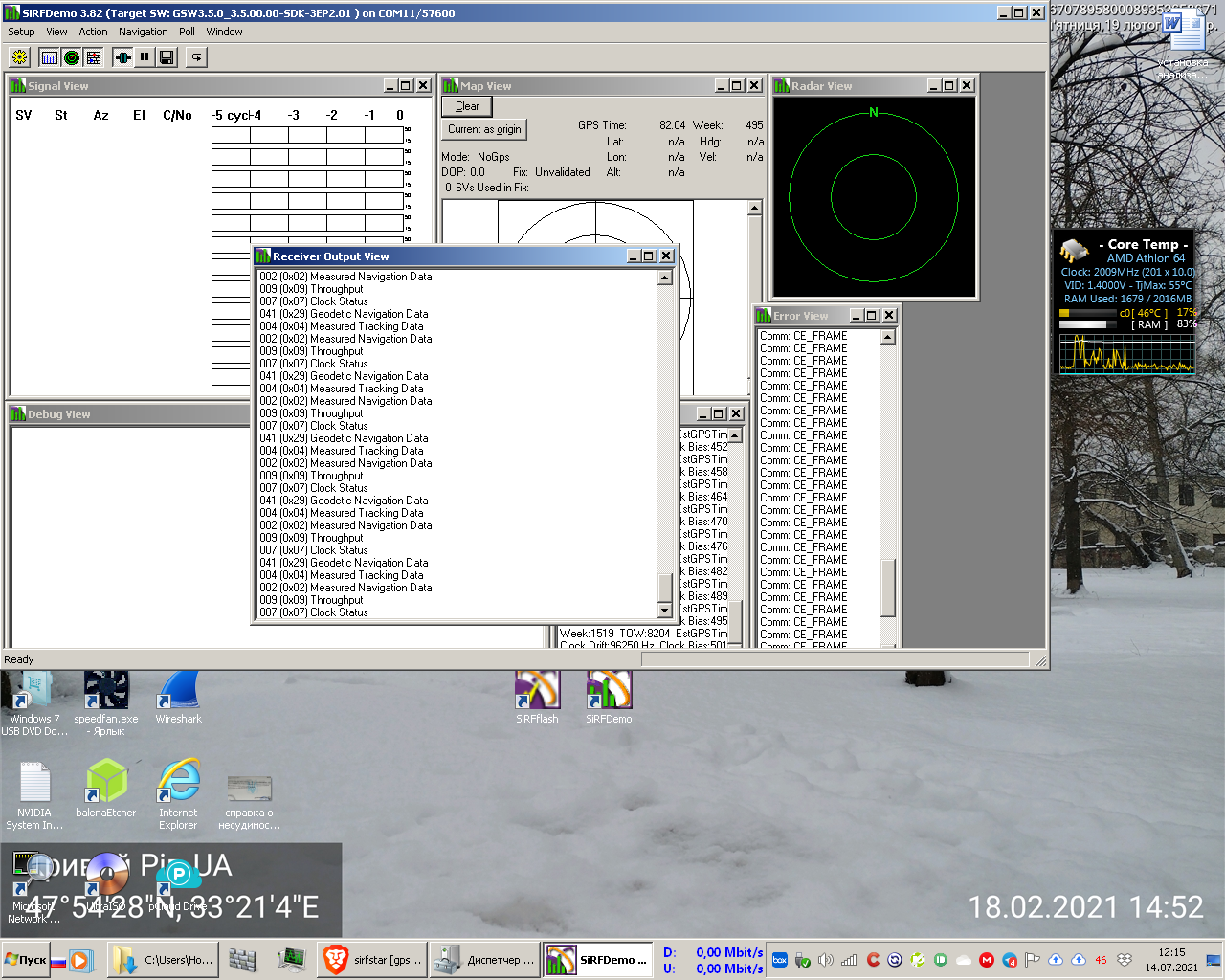Open the View menu

57,32
